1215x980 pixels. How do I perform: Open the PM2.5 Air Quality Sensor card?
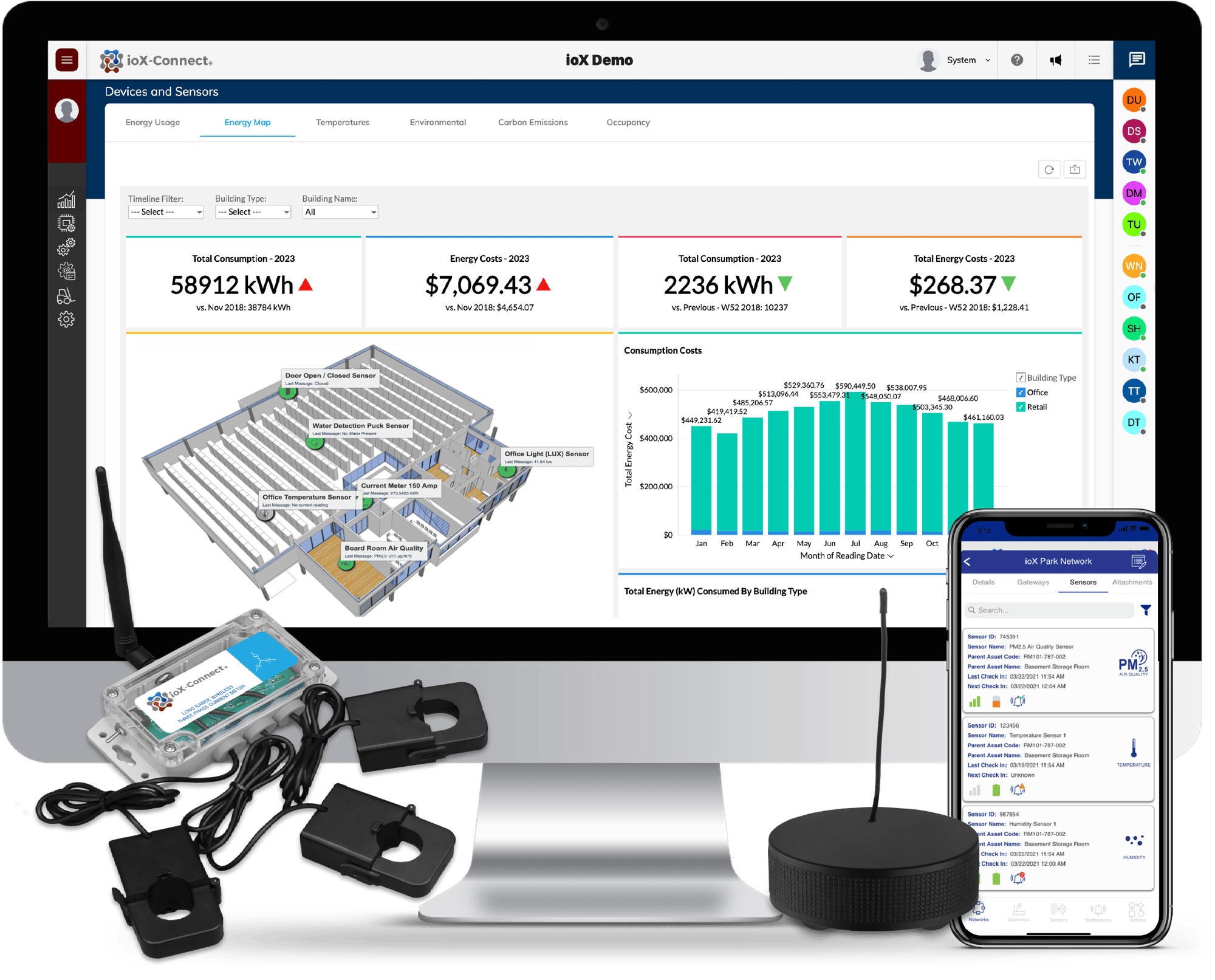[x=1058, y=671]
